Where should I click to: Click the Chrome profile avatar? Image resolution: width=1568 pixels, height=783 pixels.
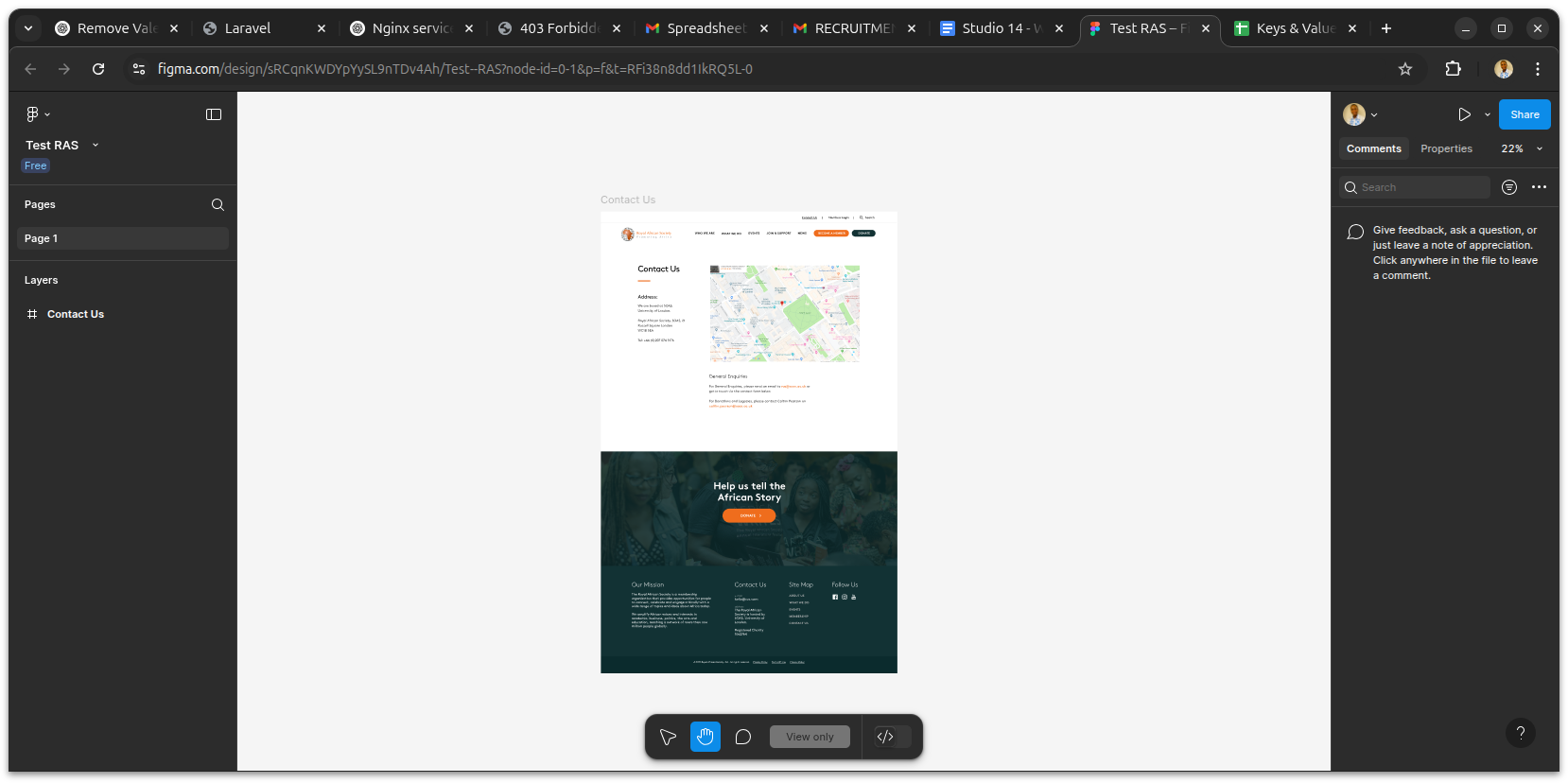[1504, 69]
